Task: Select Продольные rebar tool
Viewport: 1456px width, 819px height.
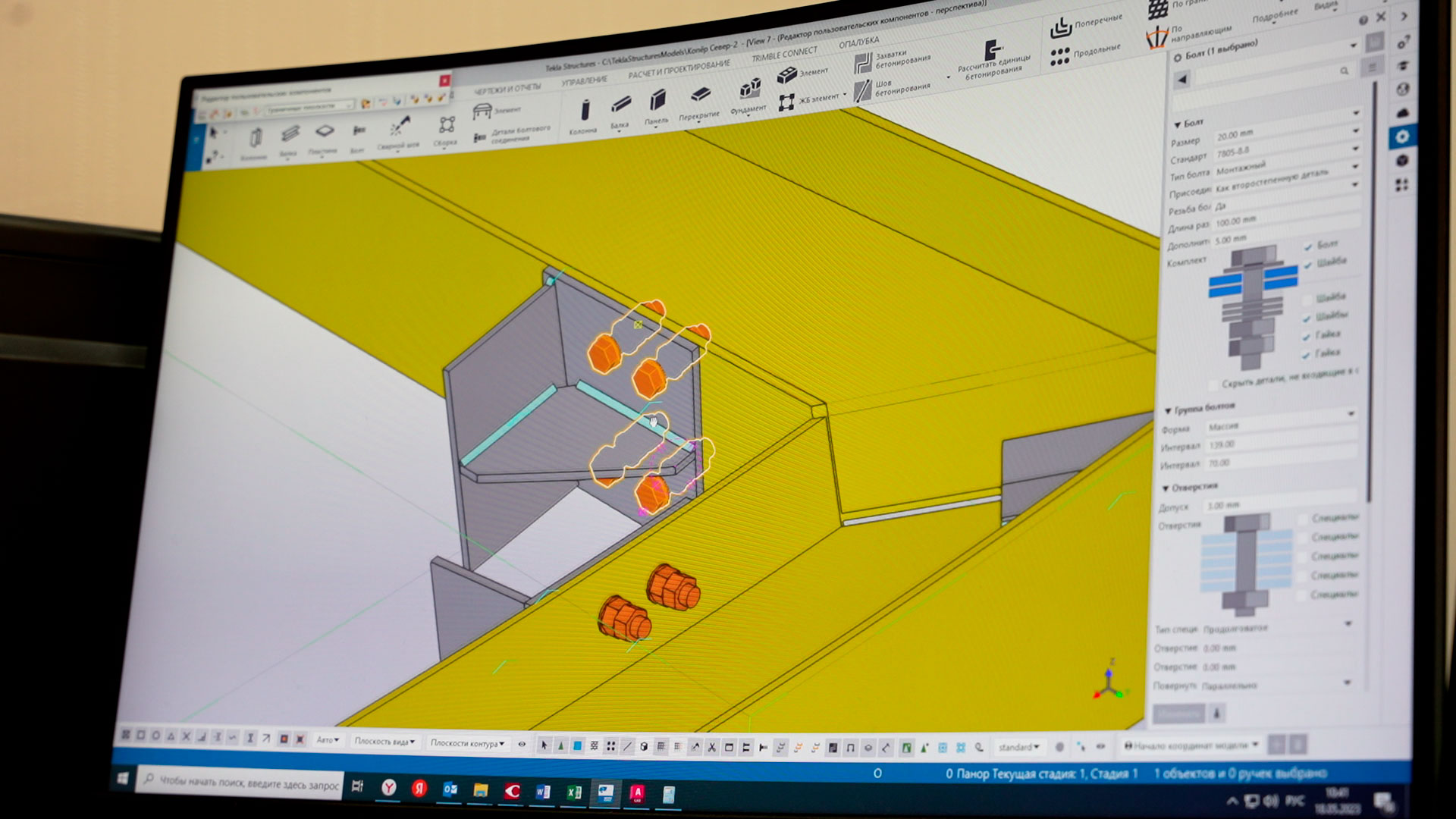Action: [x=1085, y=53]
